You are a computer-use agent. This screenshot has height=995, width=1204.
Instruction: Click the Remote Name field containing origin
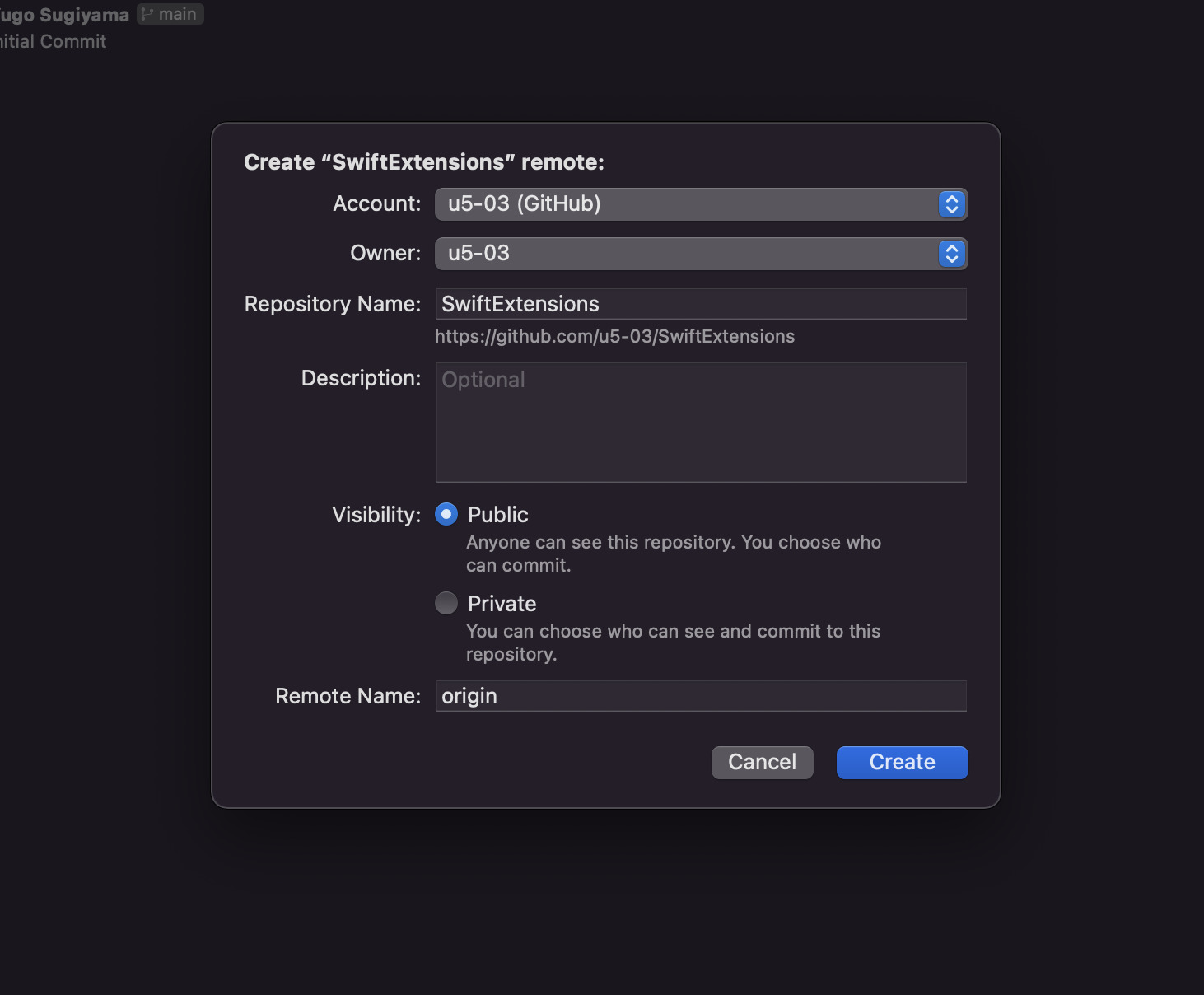[700, 695]
